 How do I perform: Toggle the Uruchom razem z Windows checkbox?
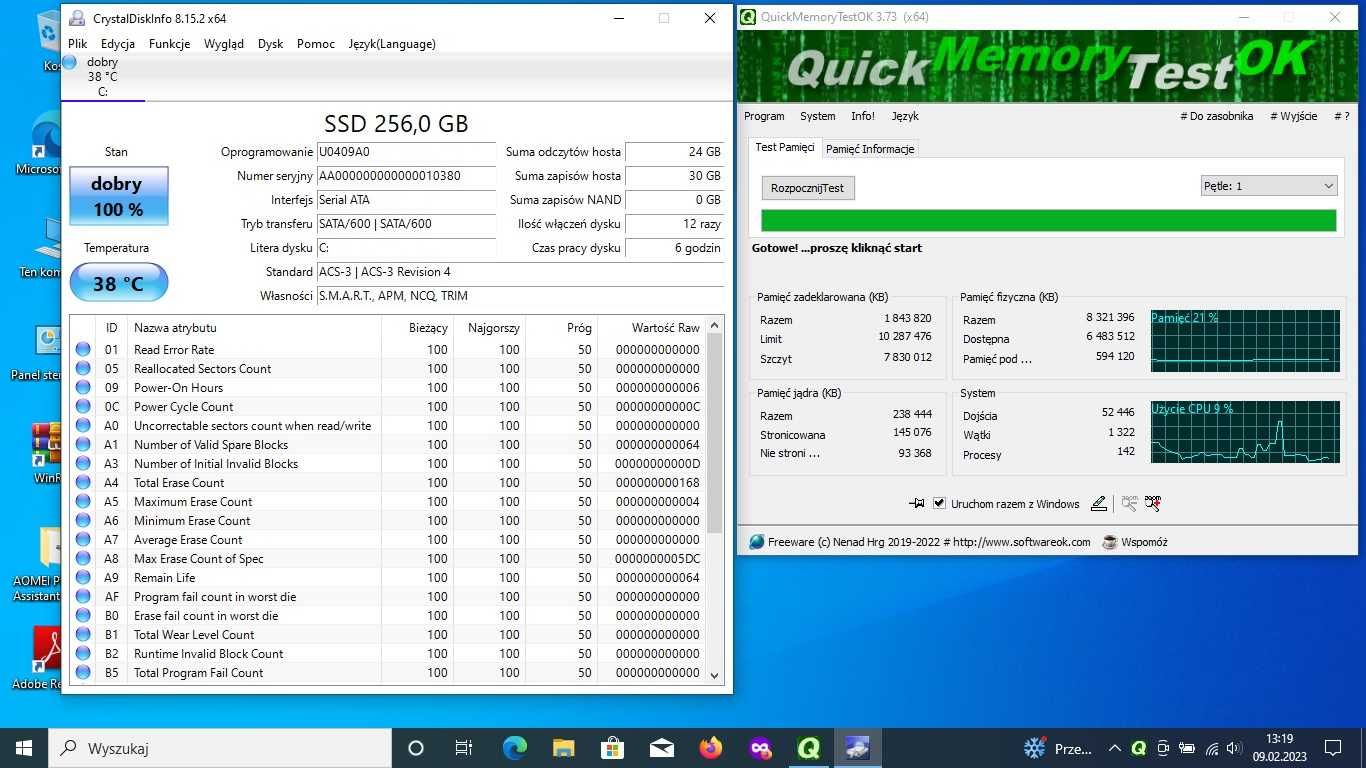click(939, 504)
